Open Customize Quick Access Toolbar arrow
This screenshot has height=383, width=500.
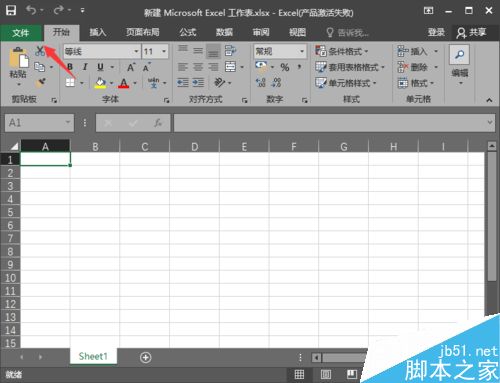pyautogui.click(x=82, y=11)
